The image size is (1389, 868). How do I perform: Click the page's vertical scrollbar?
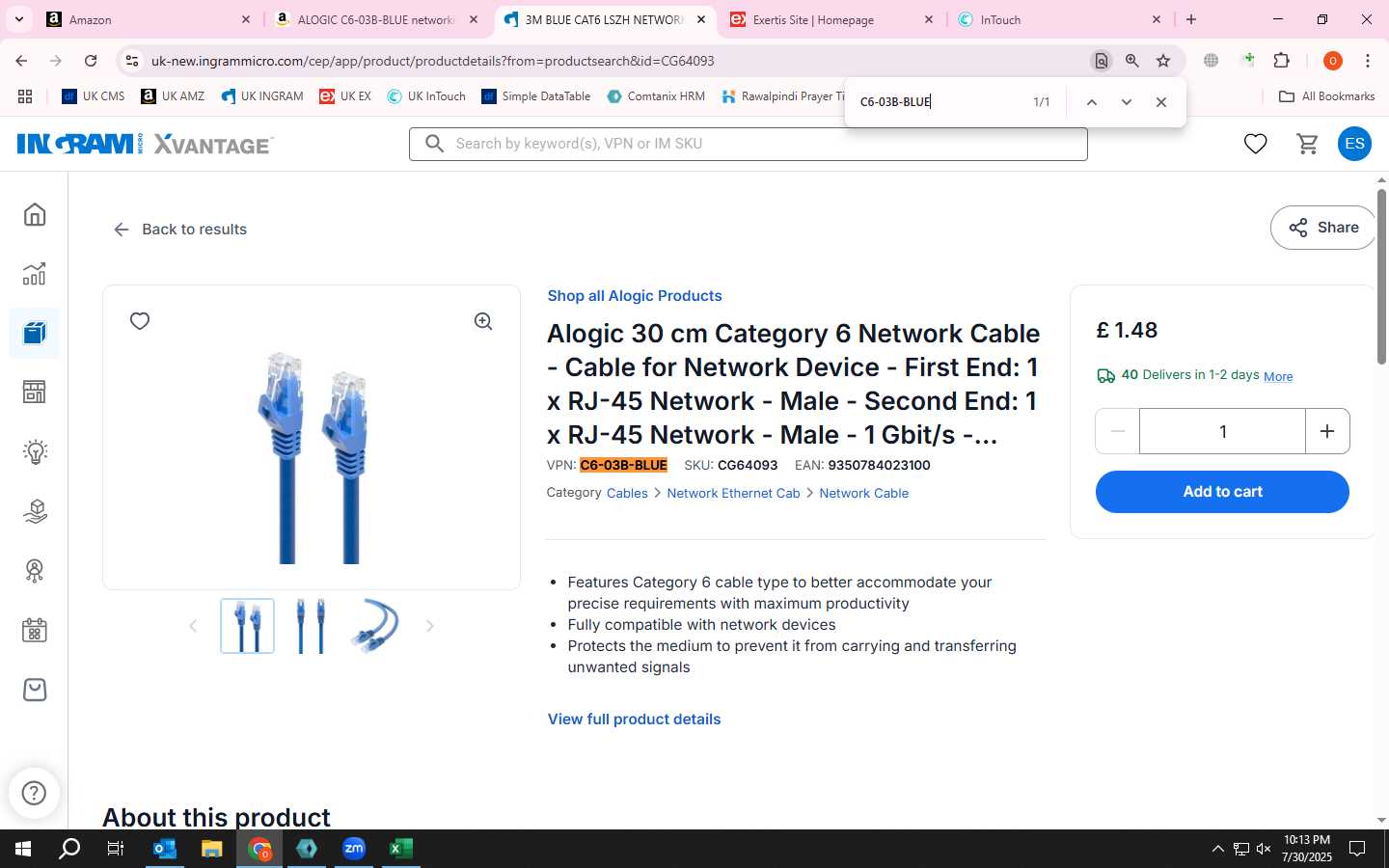[x=1381, y=277]
